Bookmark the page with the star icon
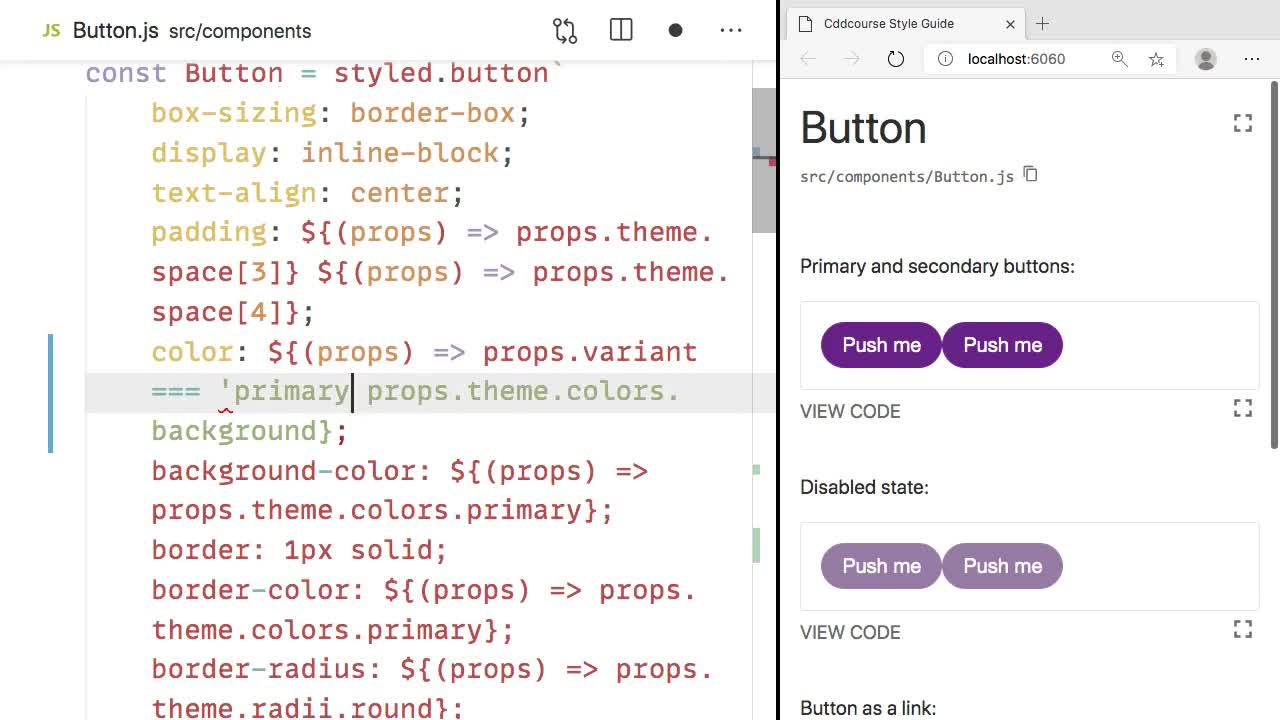This screenshot has height=720, width=1280. pos(1156,59)
